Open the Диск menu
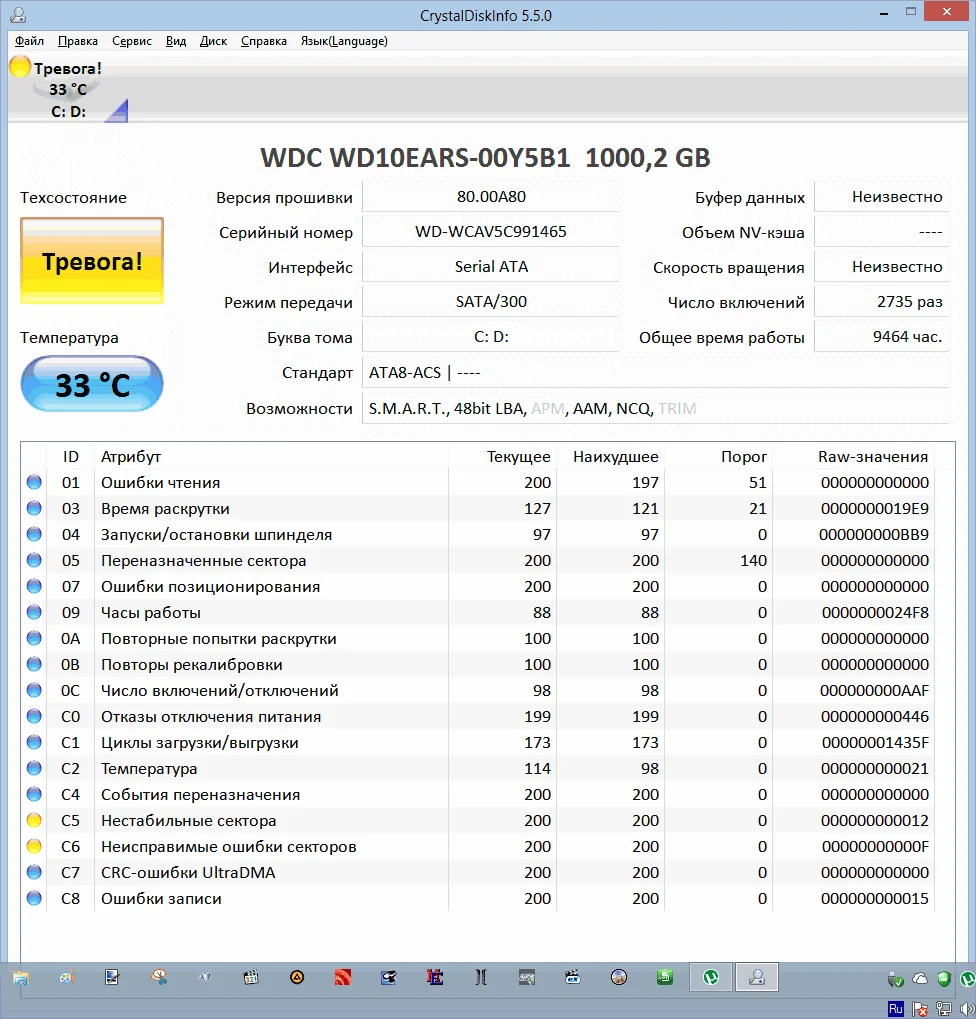This screenshot has height=1019, width=976. tap(213, 41)
